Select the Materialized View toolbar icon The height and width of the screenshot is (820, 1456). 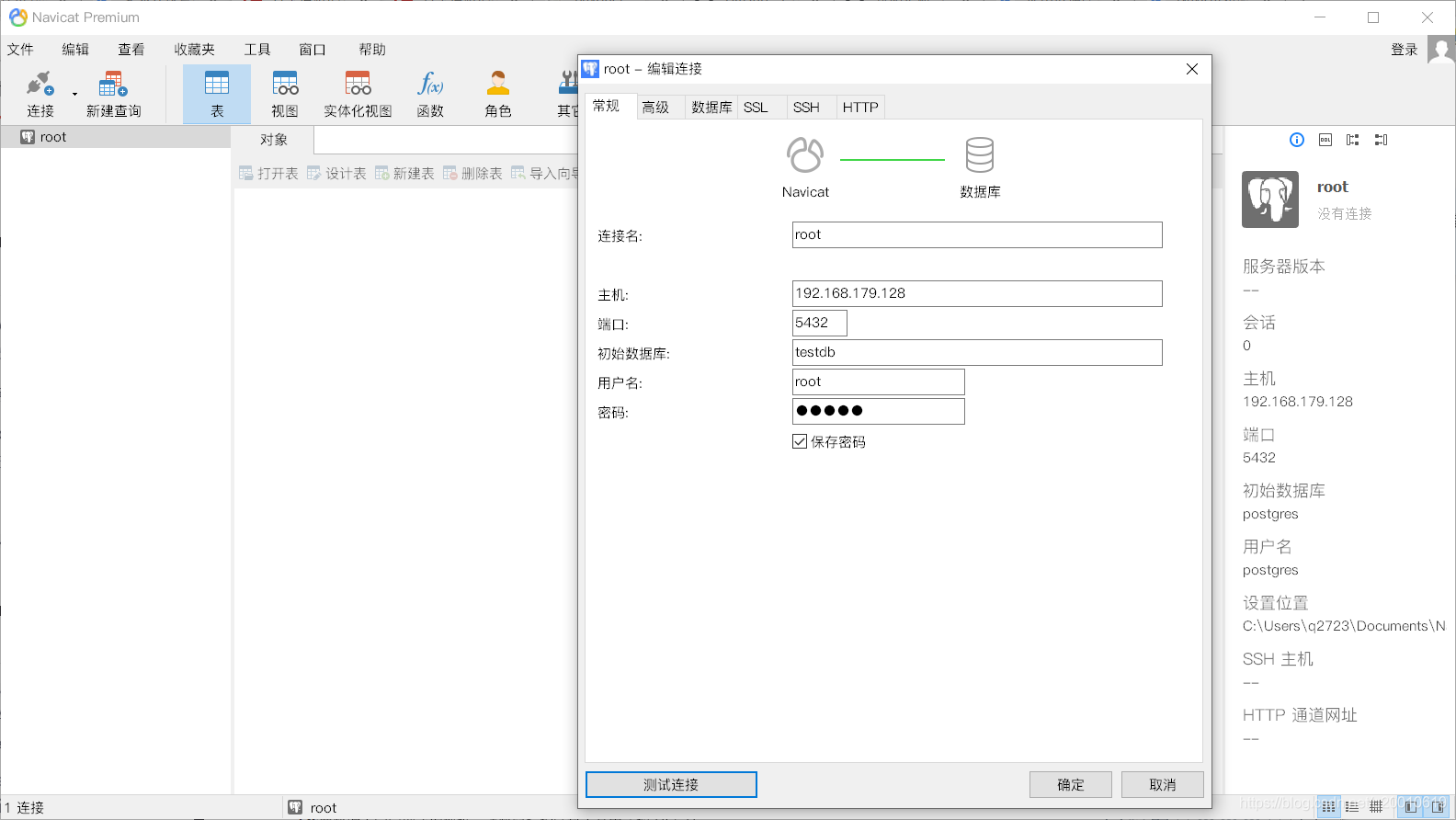click(358, 94)
